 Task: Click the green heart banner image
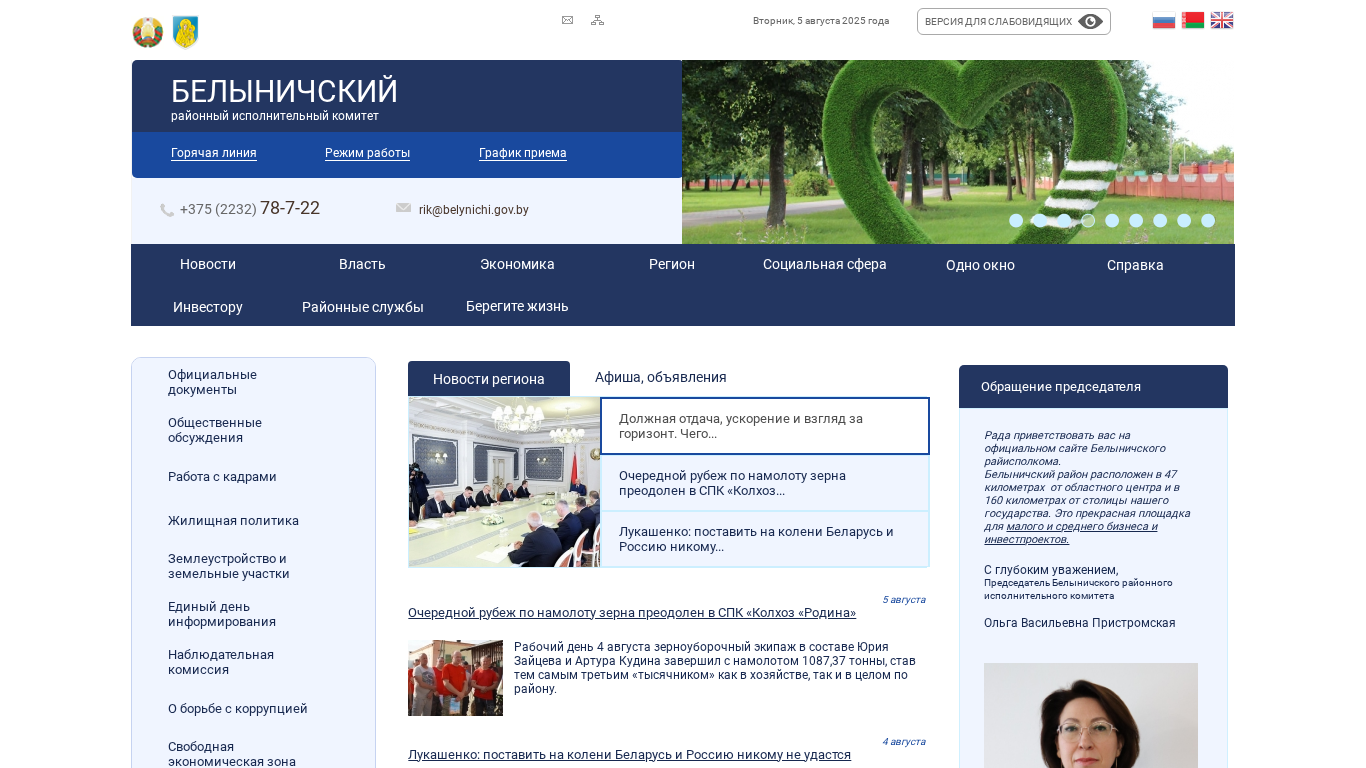click(x=958, y=152)
